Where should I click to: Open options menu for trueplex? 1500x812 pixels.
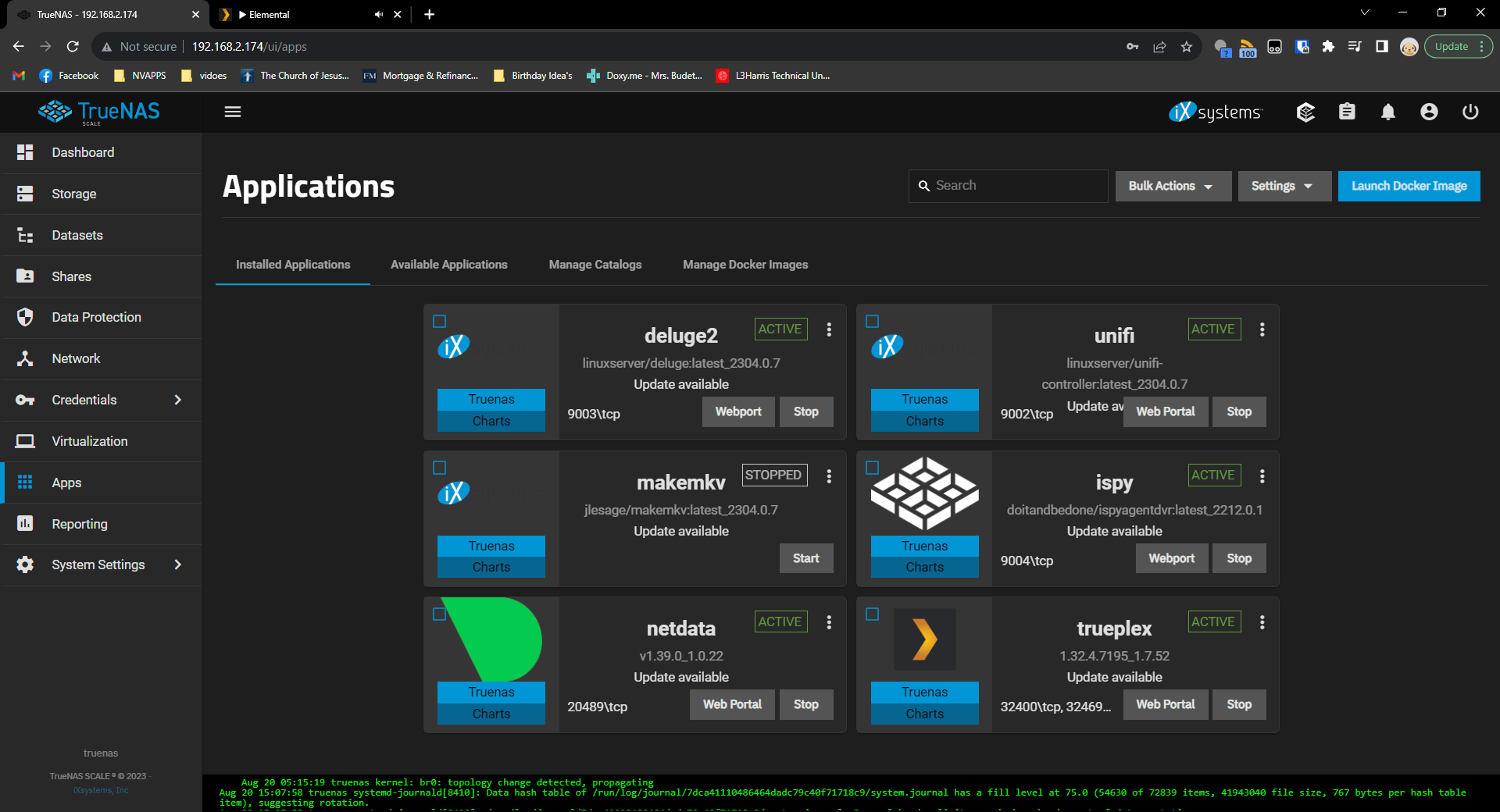(1262, 622)
